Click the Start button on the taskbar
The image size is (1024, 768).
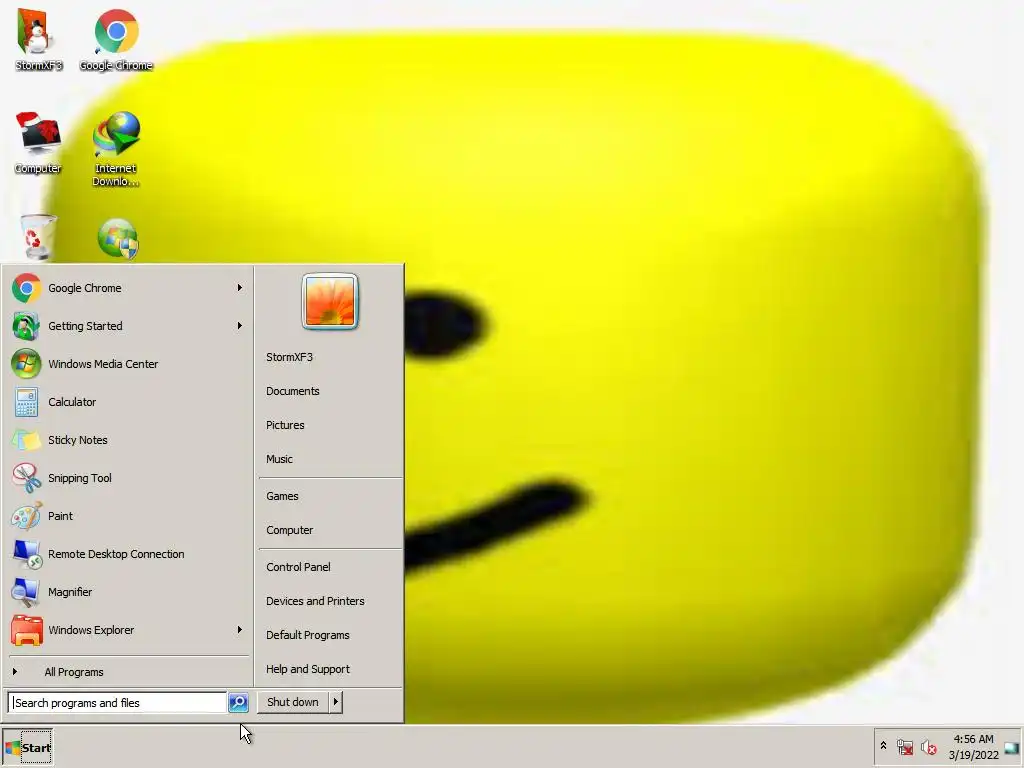pos(28,748)
